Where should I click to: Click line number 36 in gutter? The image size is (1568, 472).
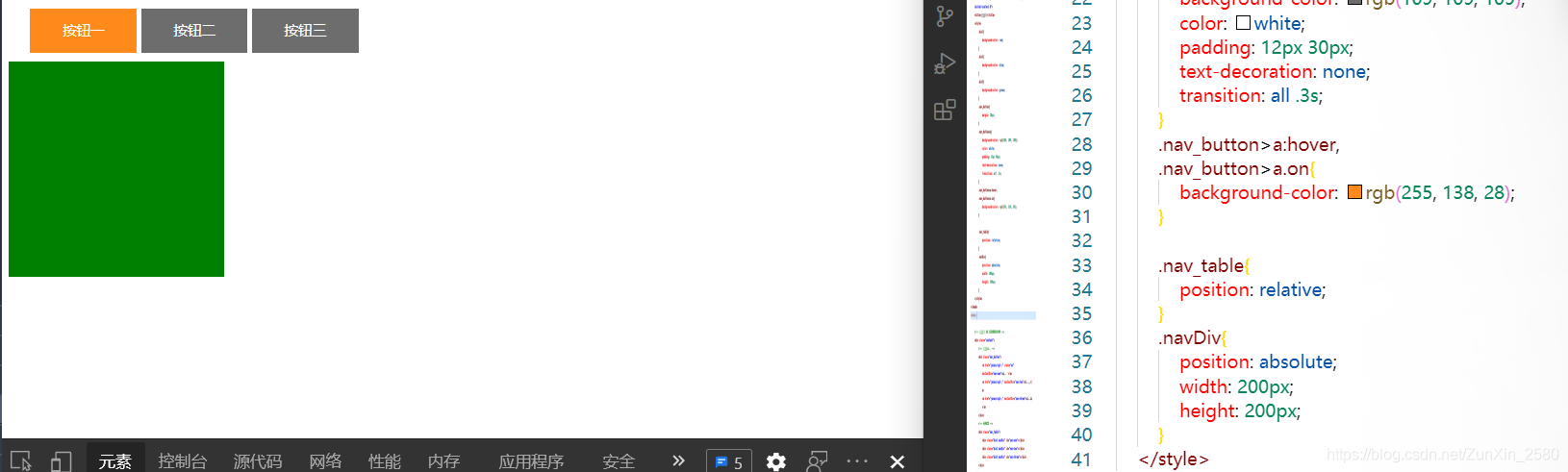(1081, 337)
